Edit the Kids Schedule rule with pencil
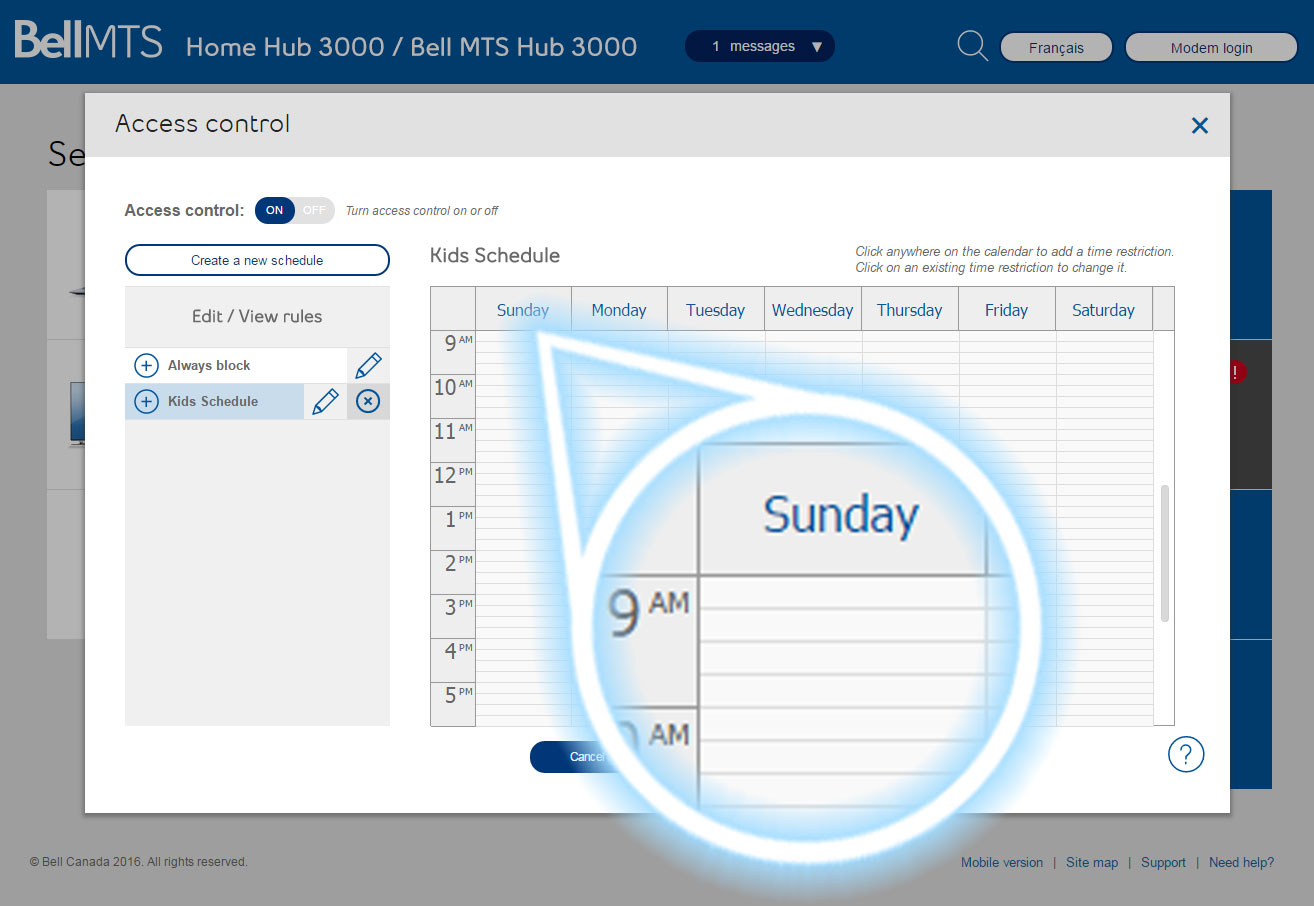The height and width of the screenshot is (906, 1314). click(325, 402)
